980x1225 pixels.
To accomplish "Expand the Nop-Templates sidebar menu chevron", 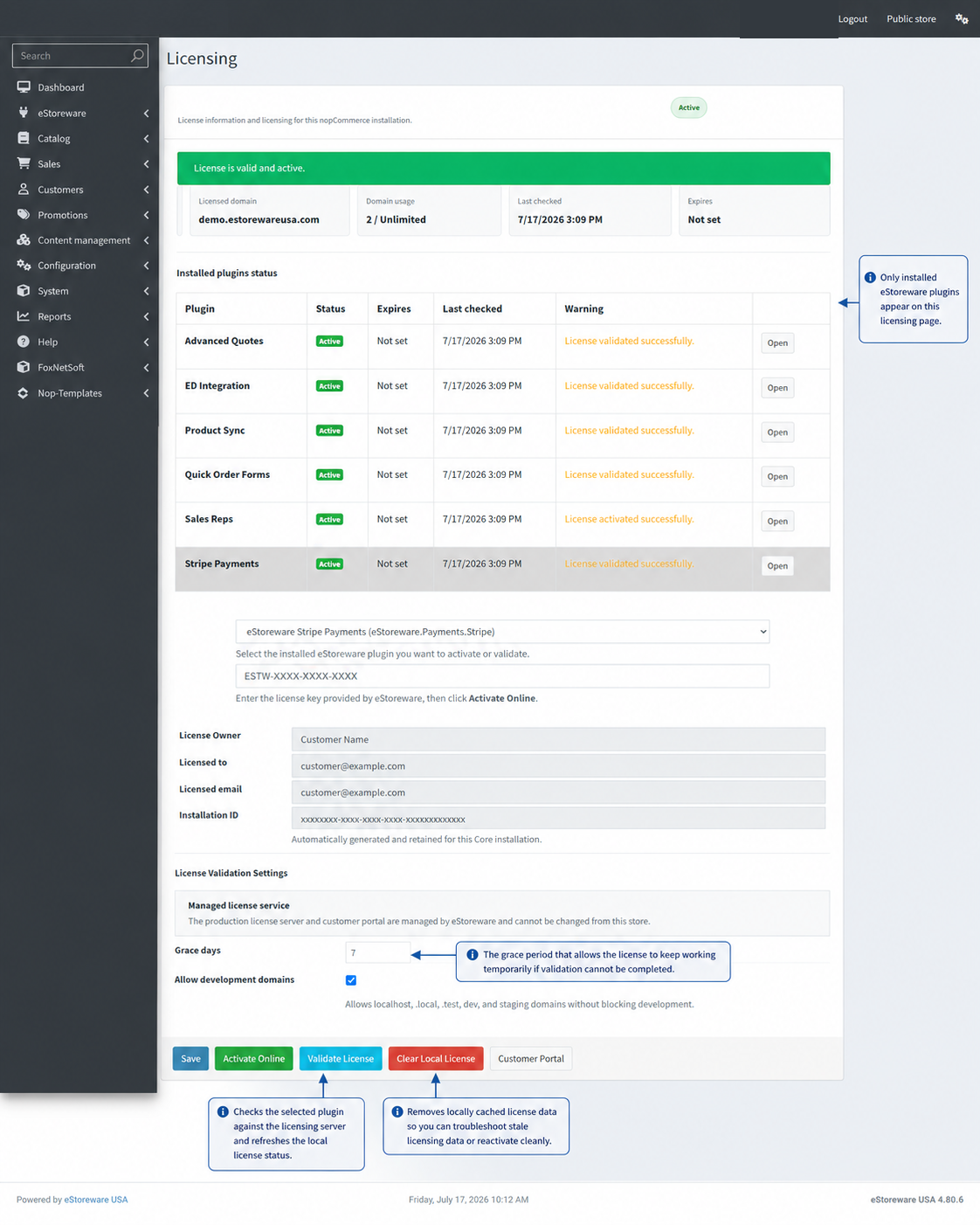I will coord(146,393).
